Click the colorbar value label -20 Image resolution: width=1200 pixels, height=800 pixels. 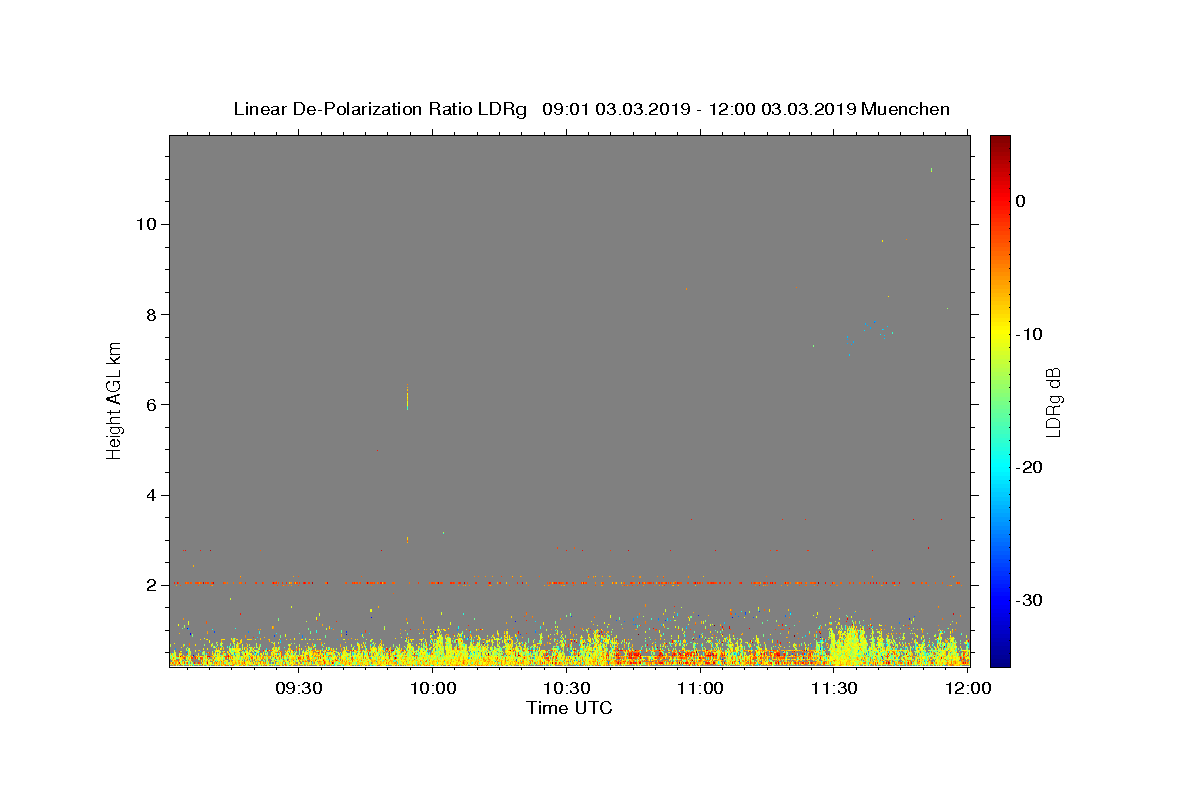pos(1030,467)
